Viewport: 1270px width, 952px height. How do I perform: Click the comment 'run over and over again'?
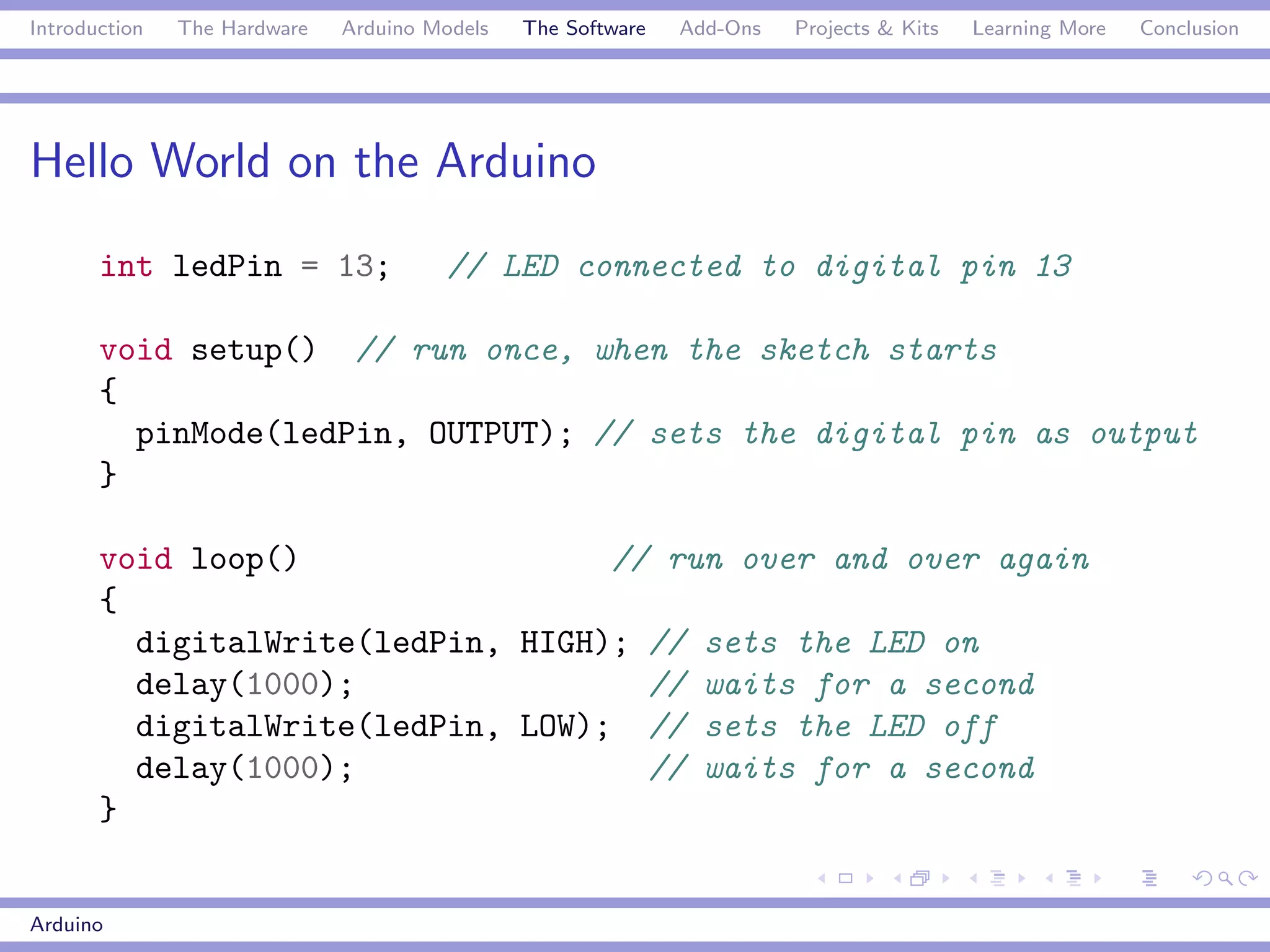coord(879,560)
